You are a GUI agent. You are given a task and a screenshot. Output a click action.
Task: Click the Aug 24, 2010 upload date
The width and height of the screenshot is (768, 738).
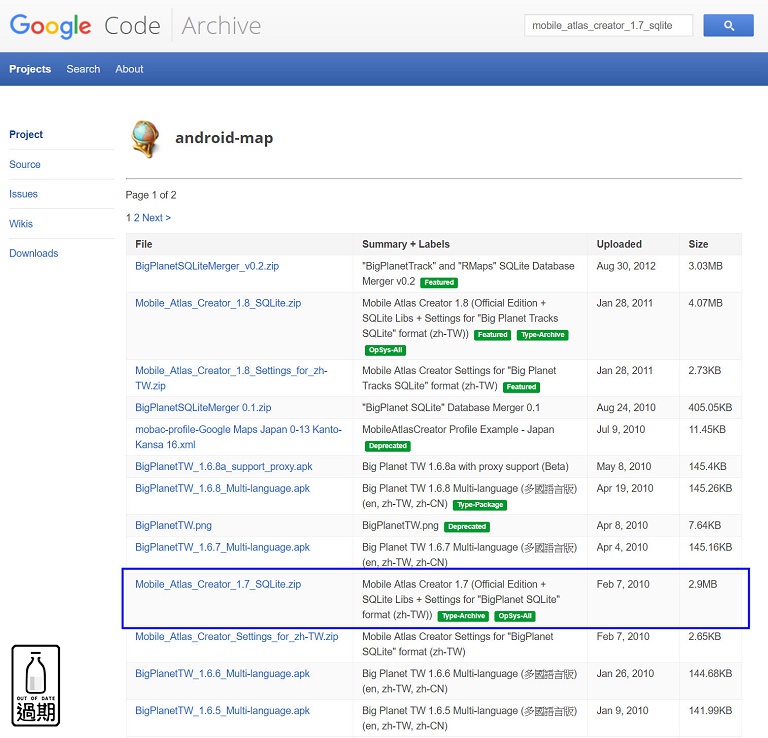click(625, 407)
